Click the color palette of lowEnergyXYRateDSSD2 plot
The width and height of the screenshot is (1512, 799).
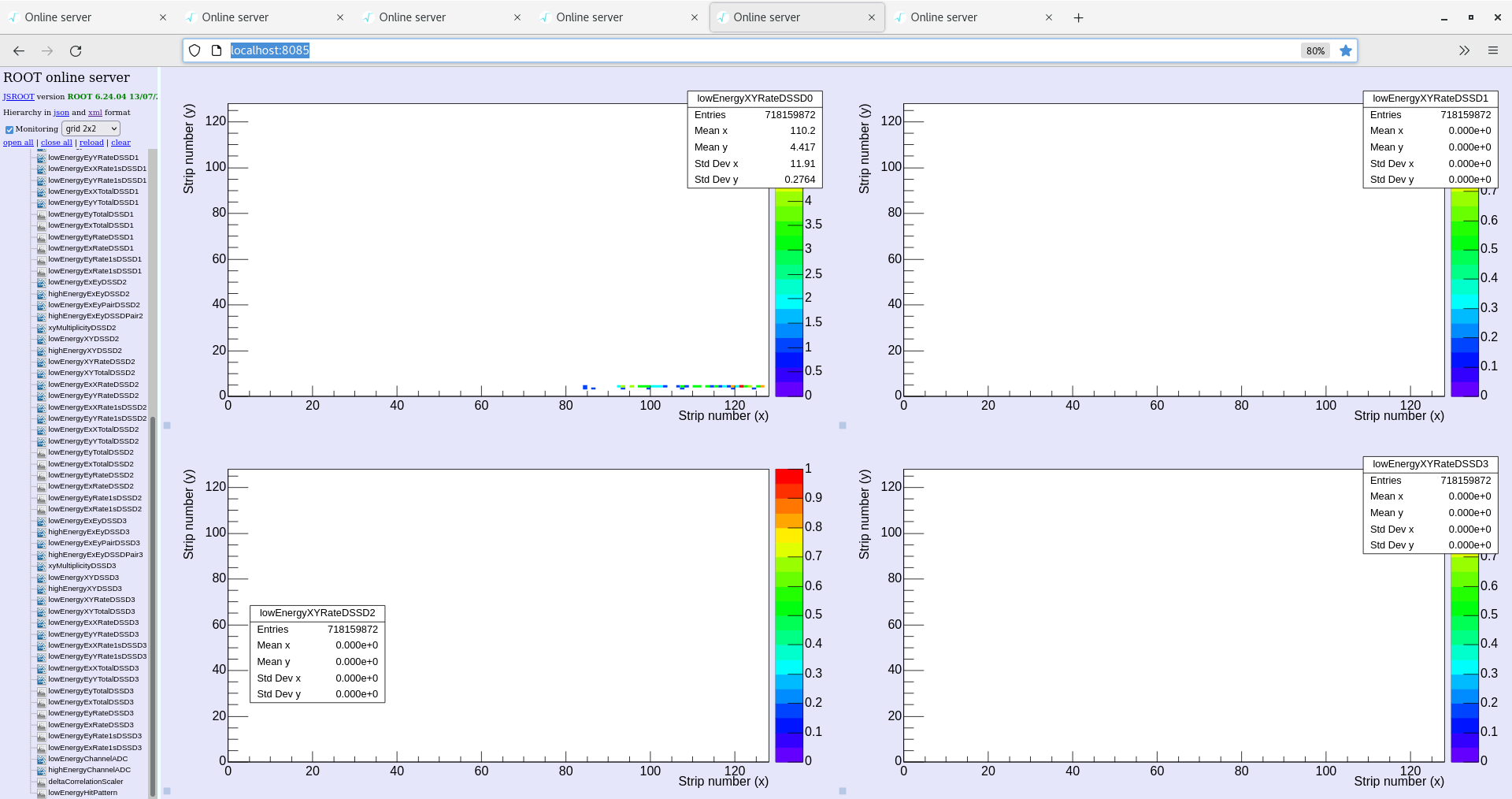coord(788,615)
